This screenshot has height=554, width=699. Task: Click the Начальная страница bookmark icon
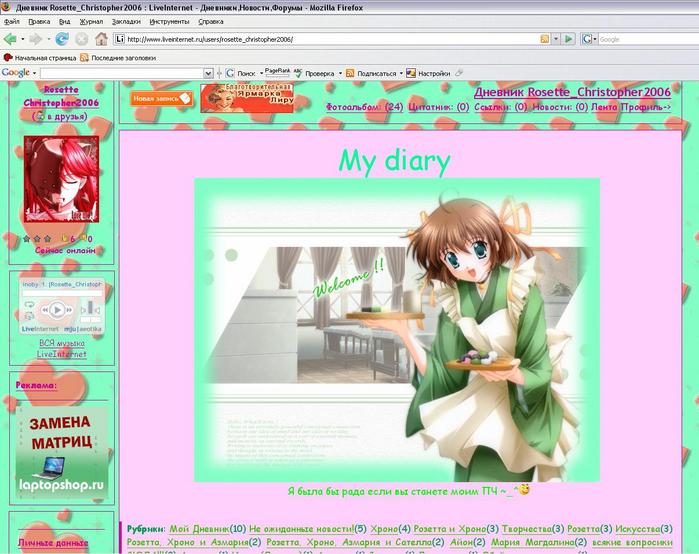(8, 57)
